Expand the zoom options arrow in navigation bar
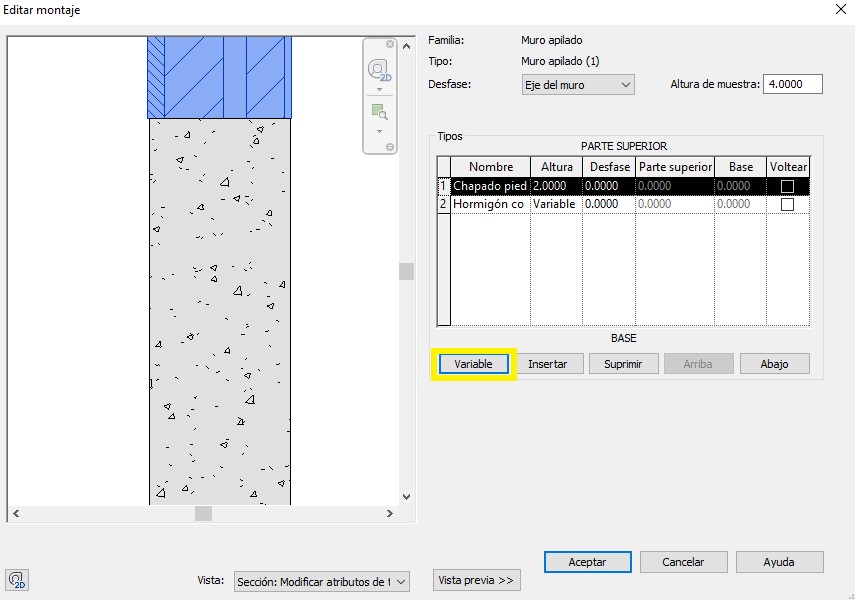The image size is (855, 600). [x=379, y=131]
